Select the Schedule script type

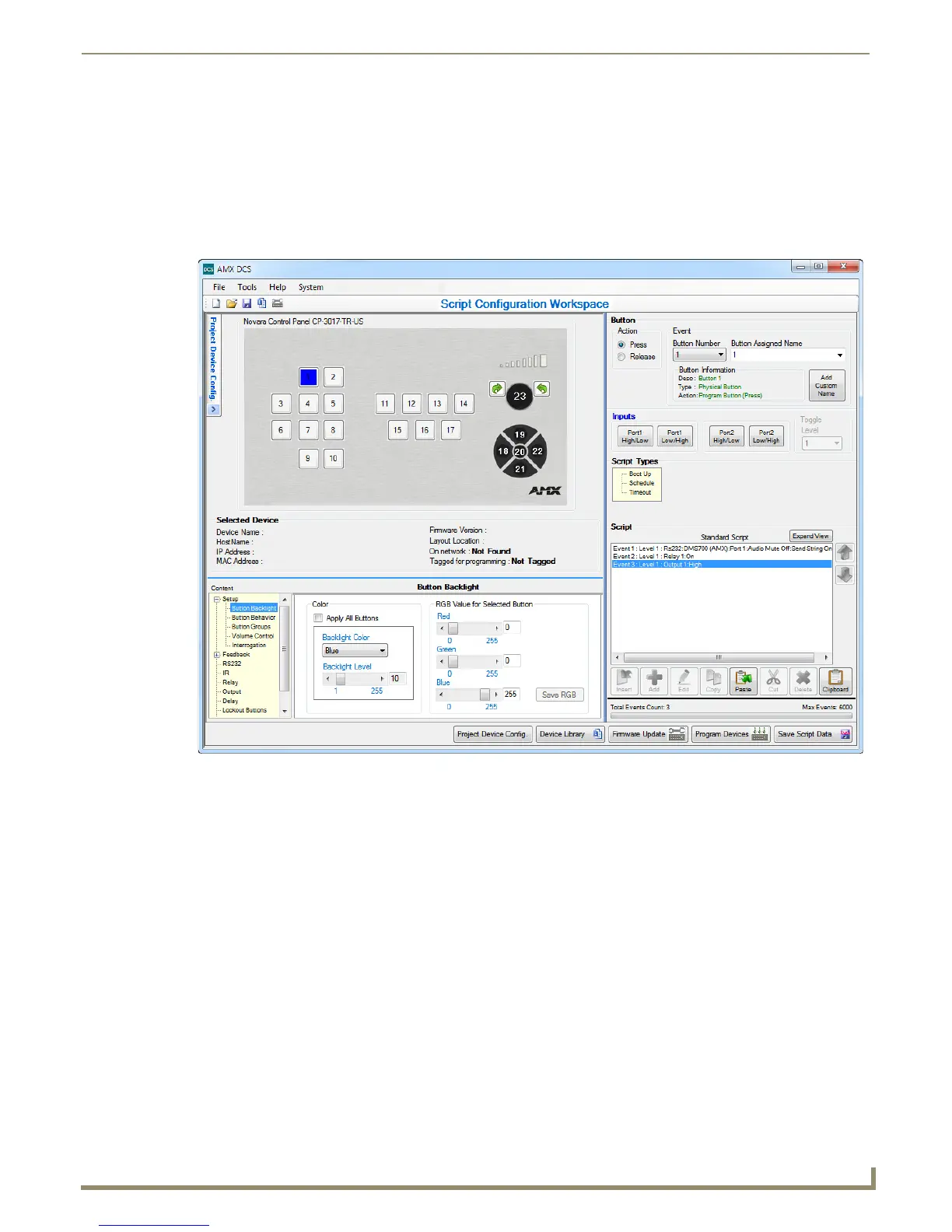[642, 483]
